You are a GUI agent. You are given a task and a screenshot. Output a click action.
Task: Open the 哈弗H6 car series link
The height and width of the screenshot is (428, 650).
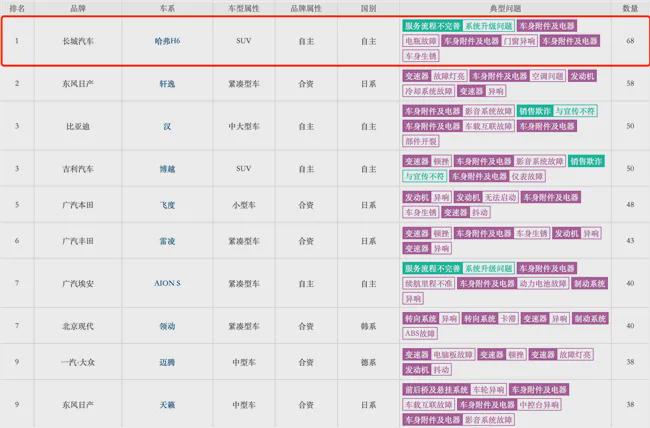click(167, 41)
